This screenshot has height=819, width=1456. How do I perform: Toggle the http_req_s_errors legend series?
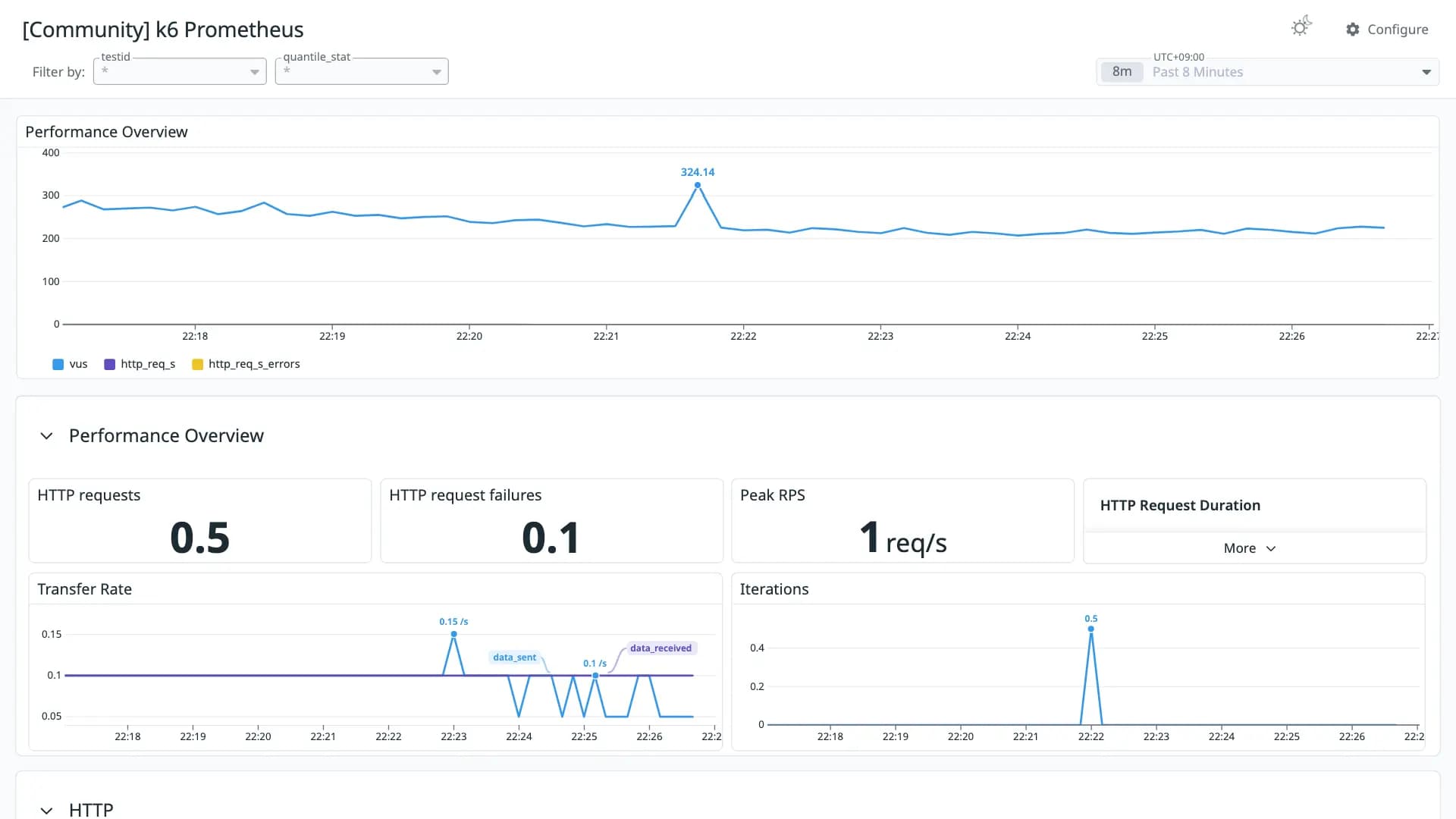coord(246,364)
